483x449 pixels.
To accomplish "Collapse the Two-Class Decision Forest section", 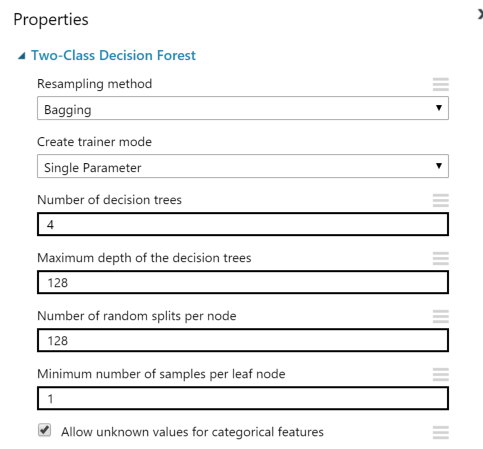I will (x=22, y=56).
